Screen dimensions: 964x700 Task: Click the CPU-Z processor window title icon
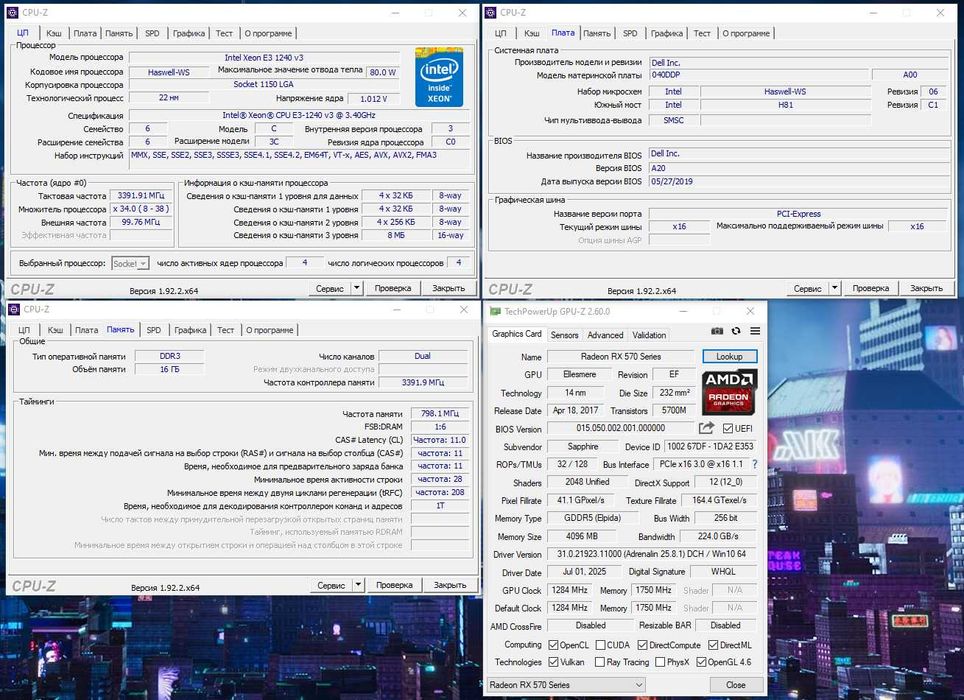coord(12,12)
